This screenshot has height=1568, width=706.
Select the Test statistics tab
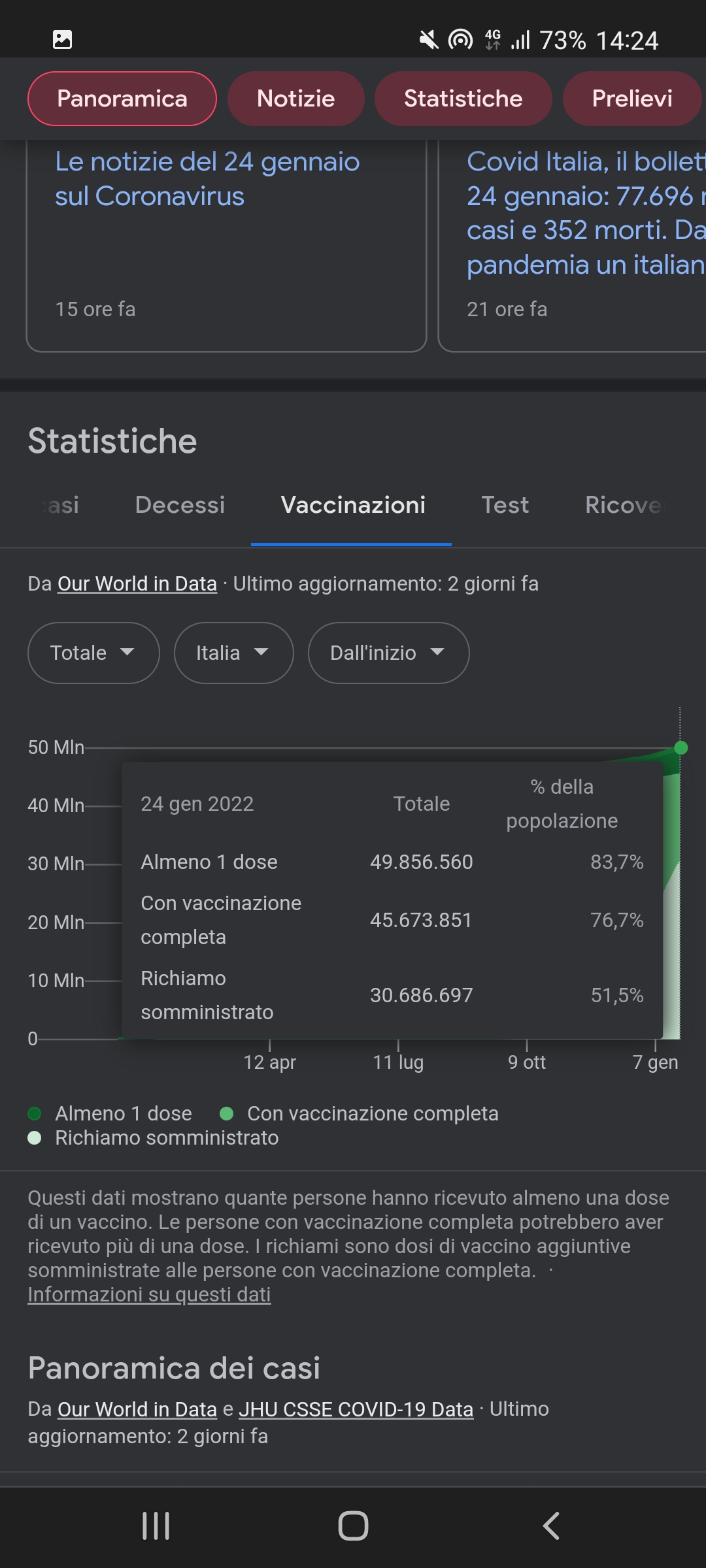[x=505, y=505]
